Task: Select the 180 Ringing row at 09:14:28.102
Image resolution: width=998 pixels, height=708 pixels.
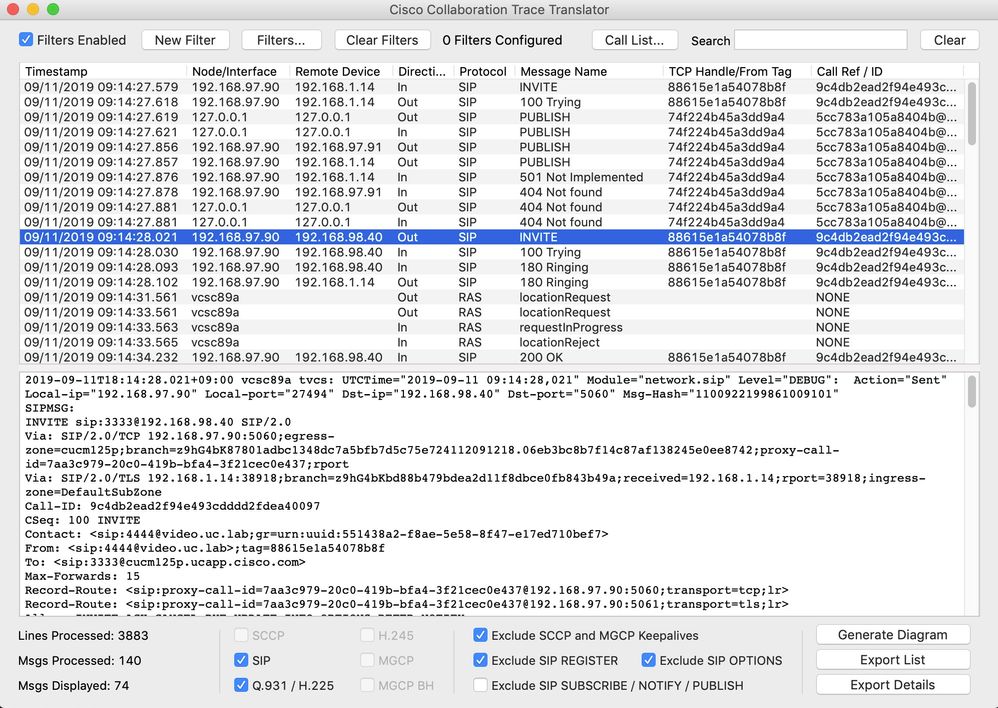Action: pyautogui.click(x=491, y=282)
